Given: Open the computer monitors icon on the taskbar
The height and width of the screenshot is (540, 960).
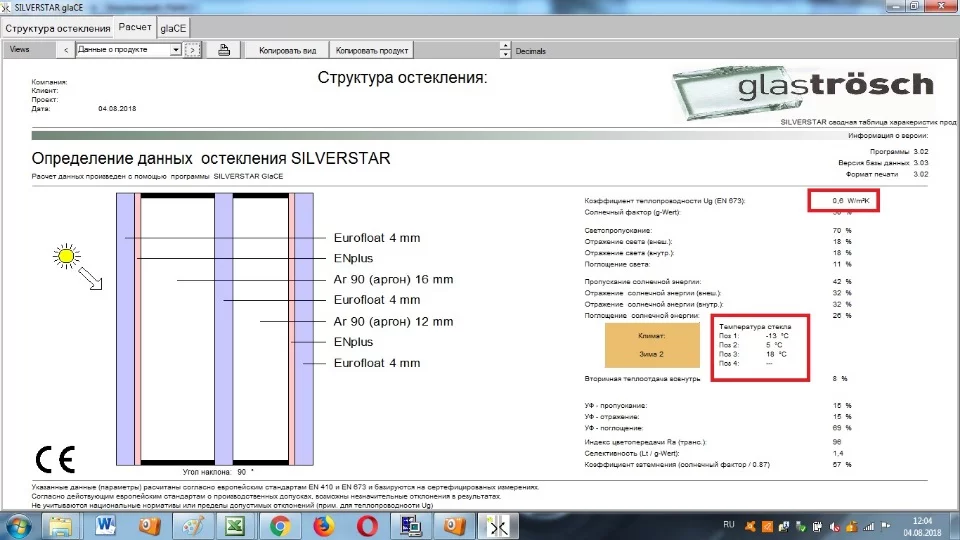Looking at the screenshot, I should point(411,526).
